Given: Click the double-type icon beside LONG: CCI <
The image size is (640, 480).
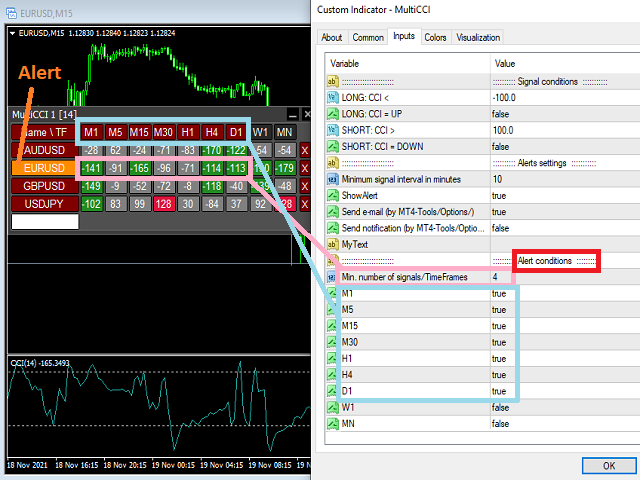Looking at the screenshot, I should [333, 98].
